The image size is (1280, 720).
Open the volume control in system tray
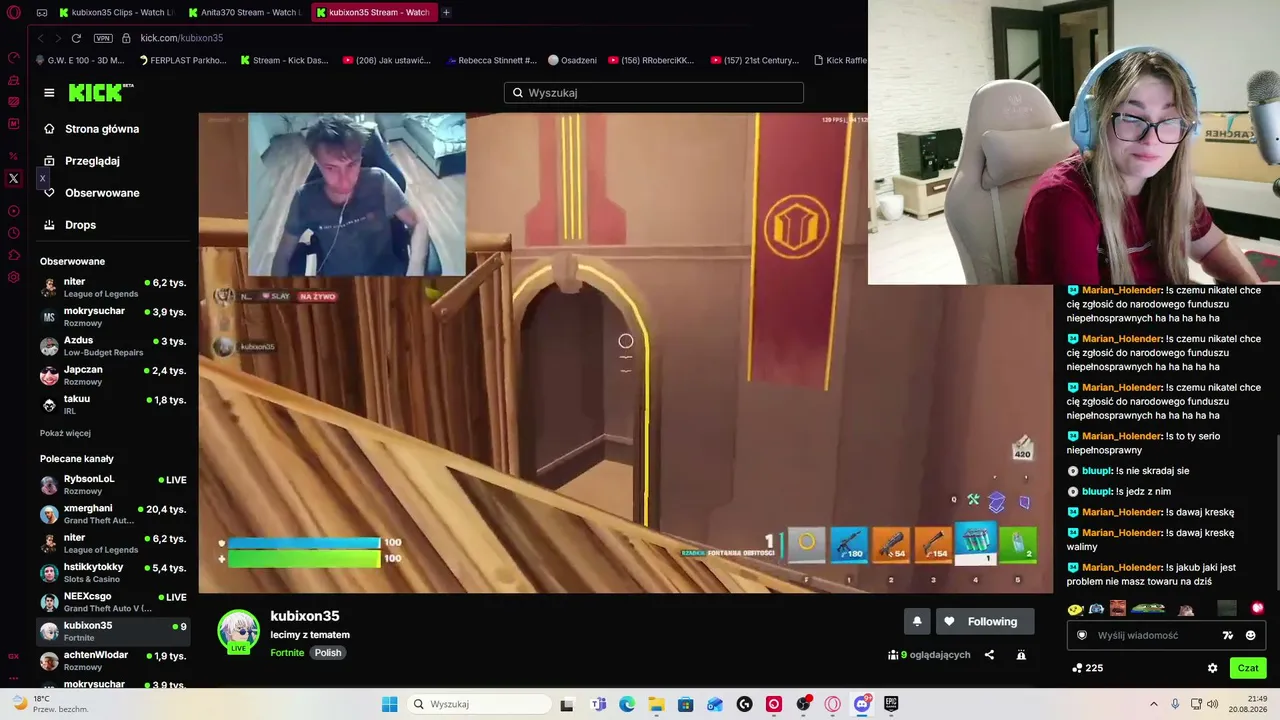point(1213,704)
